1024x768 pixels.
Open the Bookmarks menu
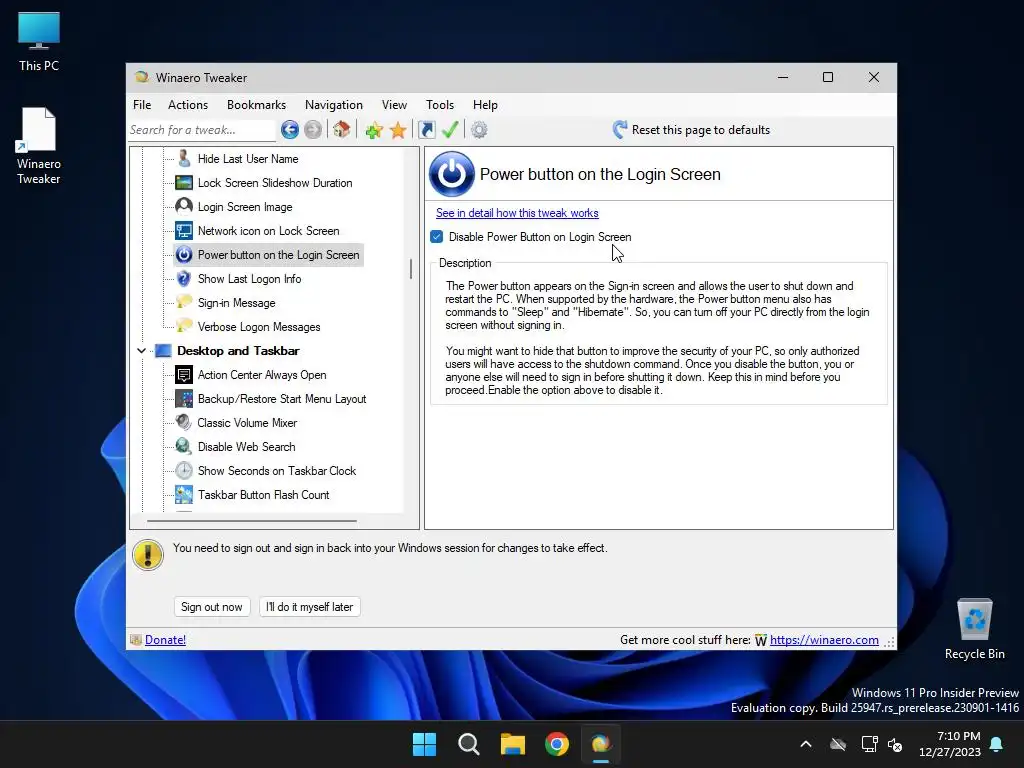257,104
